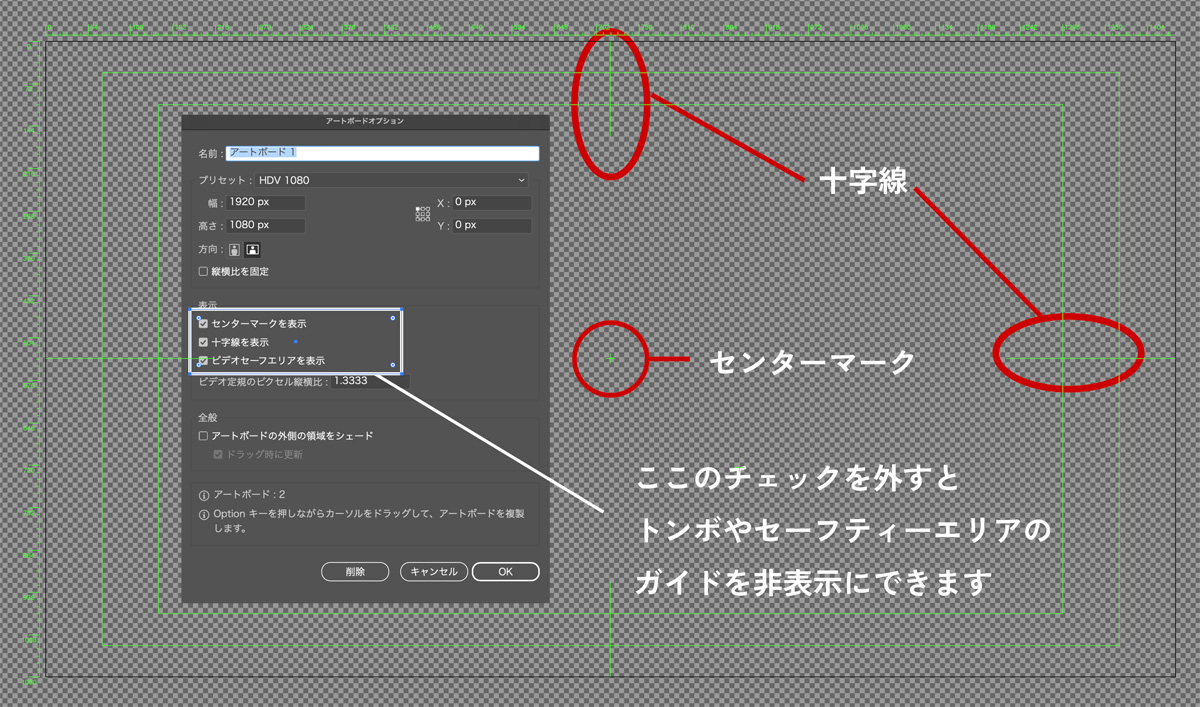Enable アートボードの外側の領域をシェード
Image resolution: width=1200 pixels, height=707 pixels.
tap(204, 436)
